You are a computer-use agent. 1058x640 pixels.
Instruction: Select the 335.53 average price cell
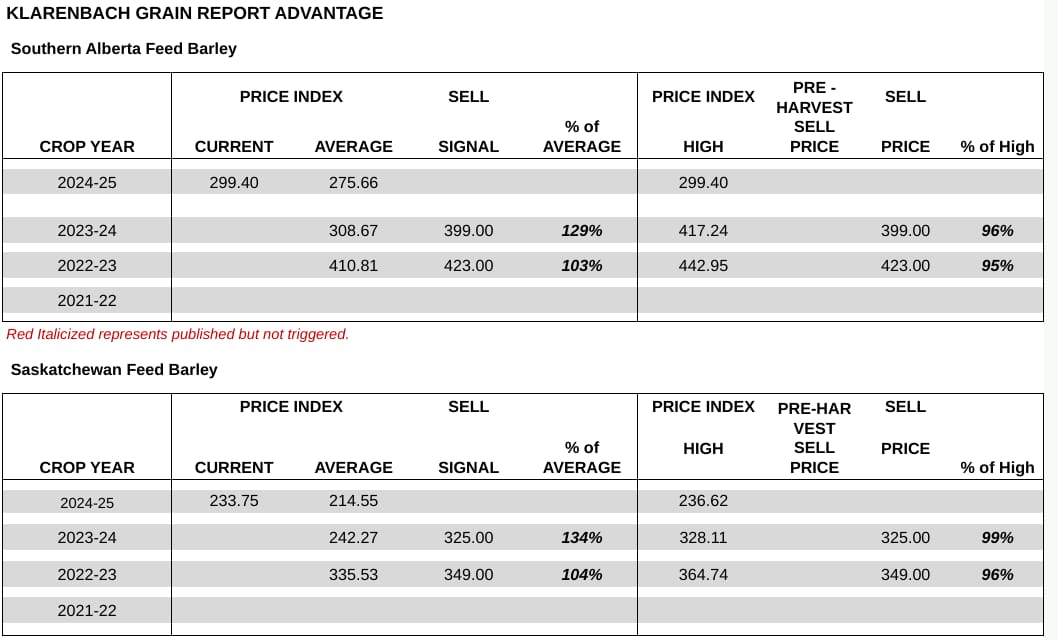coord(353,575)
